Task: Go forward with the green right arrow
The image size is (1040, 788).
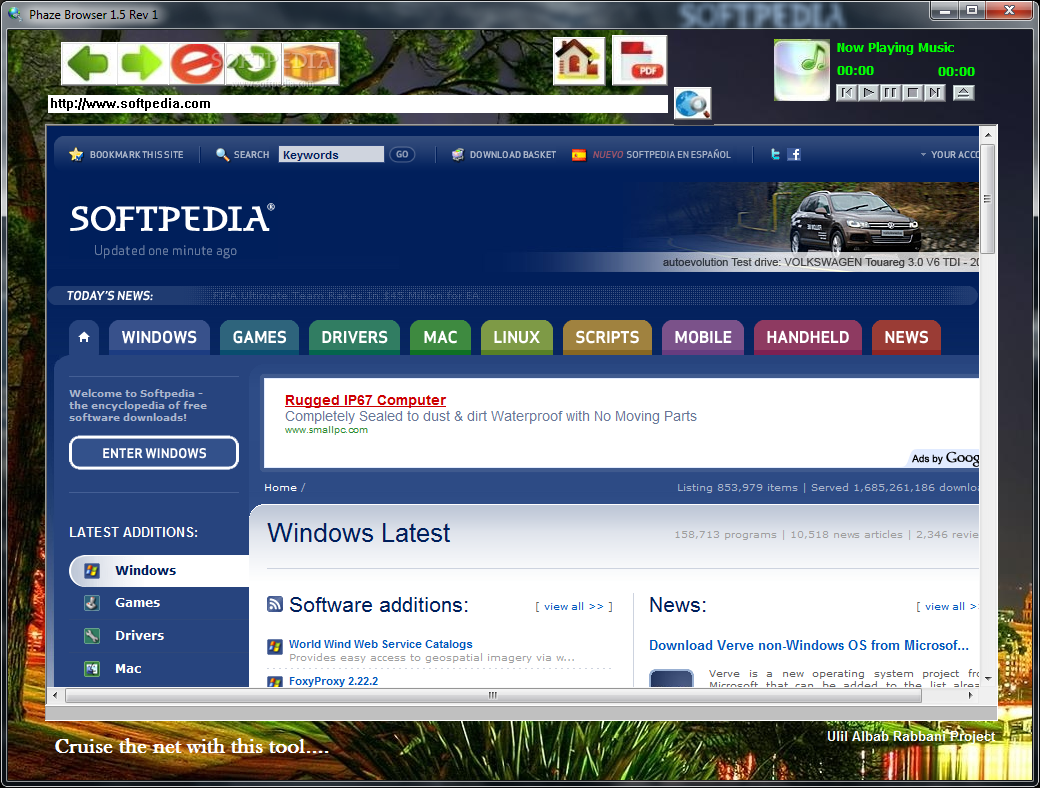Action: click(143, 63)
